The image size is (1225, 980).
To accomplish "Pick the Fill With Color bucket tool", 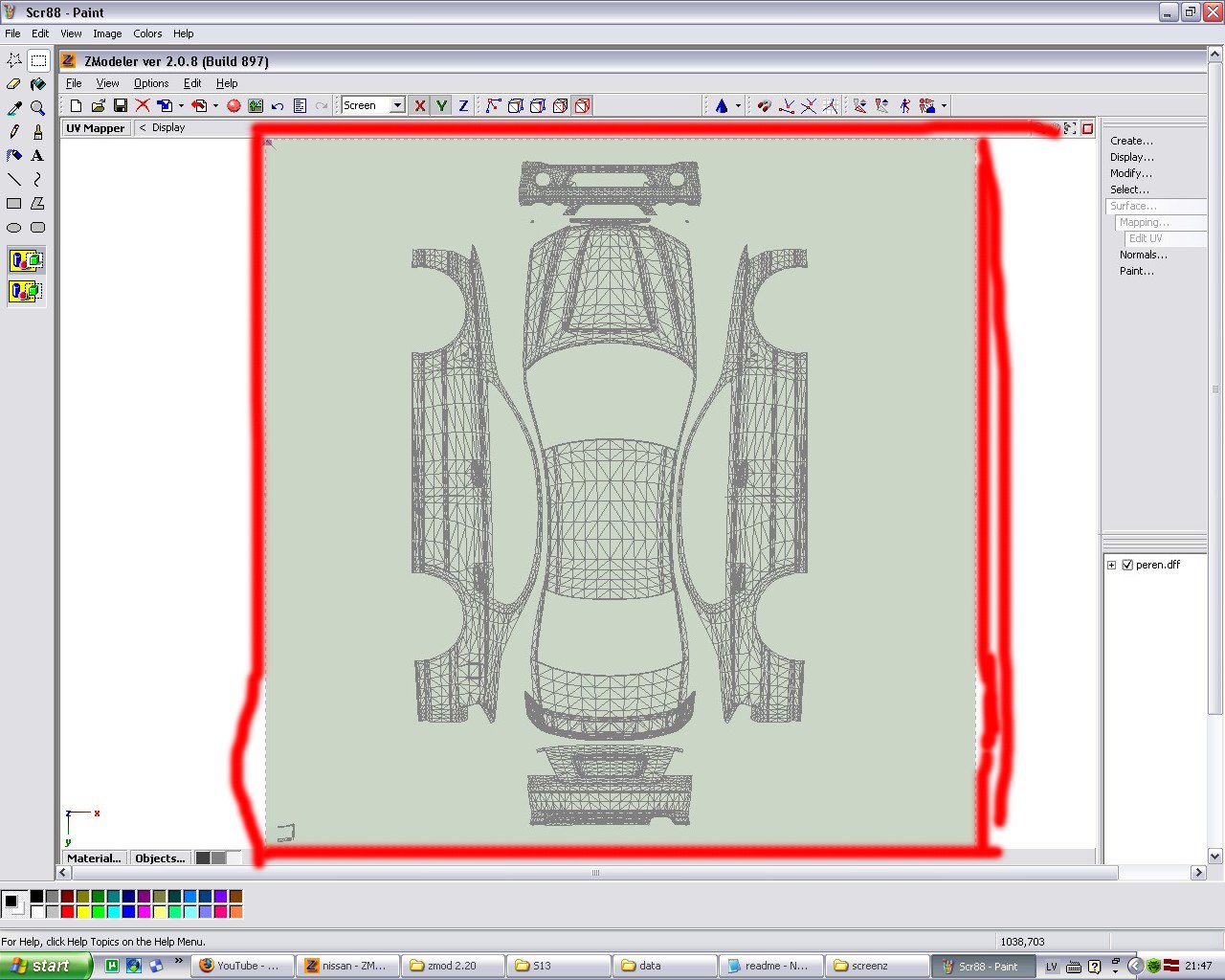I will point(38,84).
